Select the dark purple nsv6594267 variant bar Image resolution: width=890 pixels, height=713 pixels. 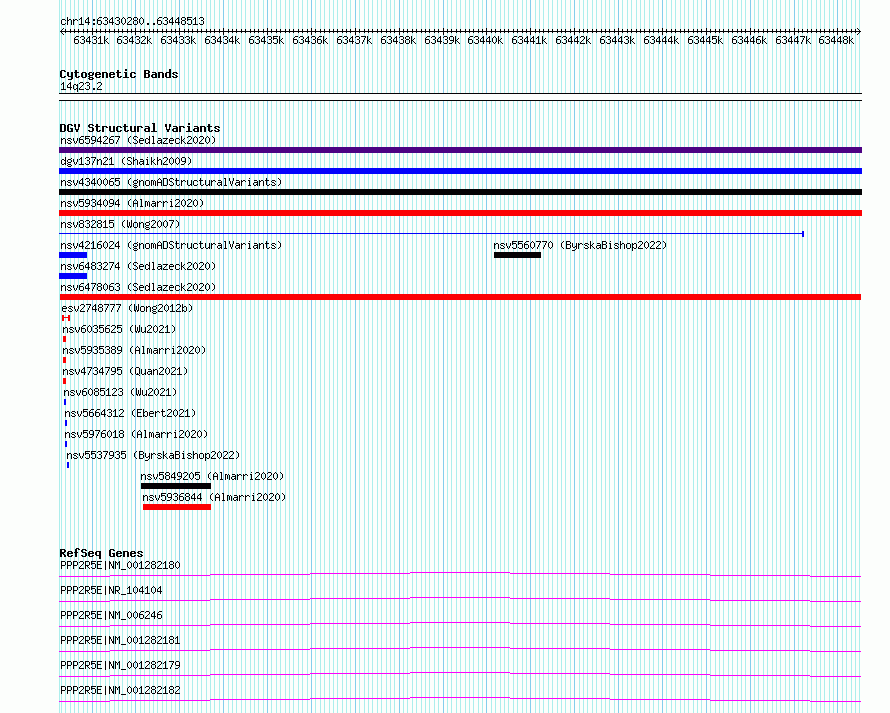point(460,150)
